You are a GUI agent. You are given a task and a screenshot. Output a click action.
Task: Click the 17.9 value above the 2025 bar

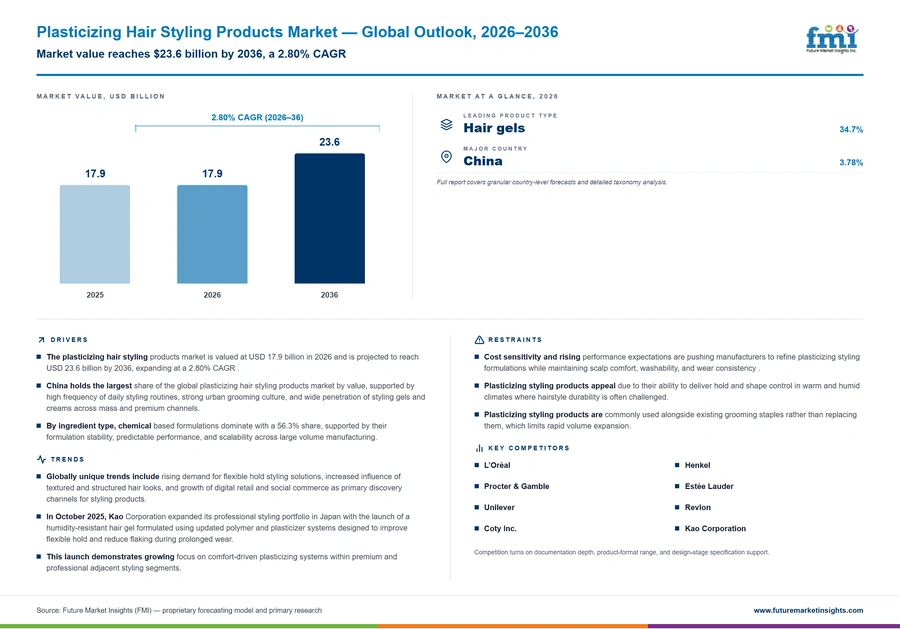point(95,173)
